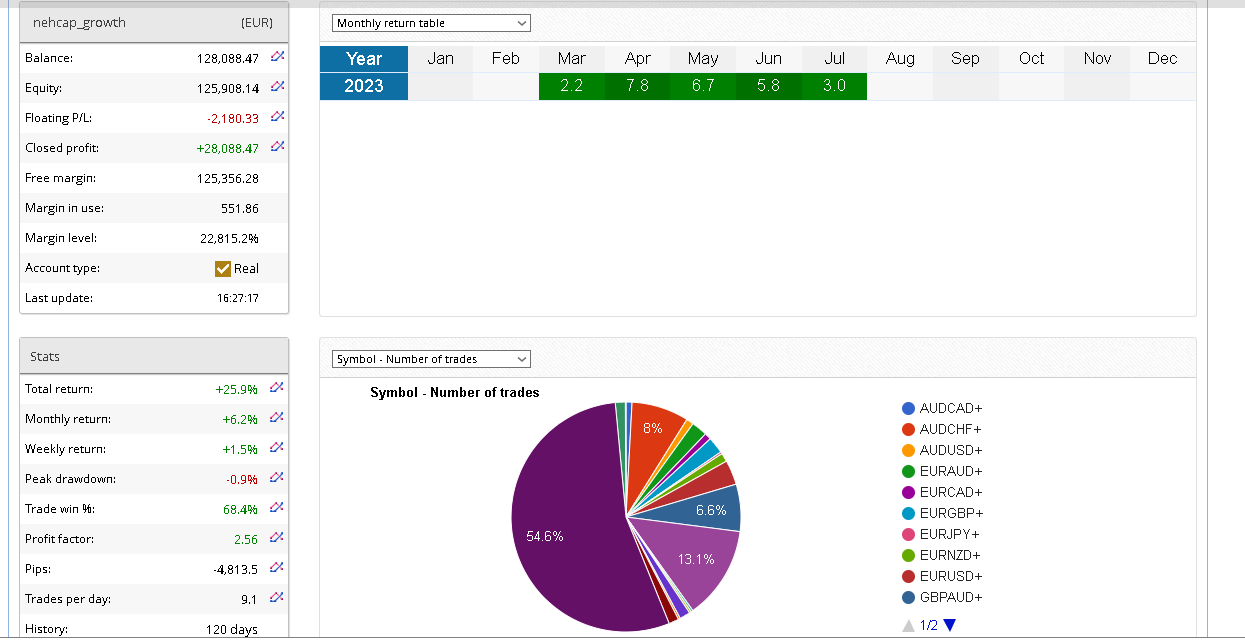Click the chart icon next to Balance

(x=278, y=58)
